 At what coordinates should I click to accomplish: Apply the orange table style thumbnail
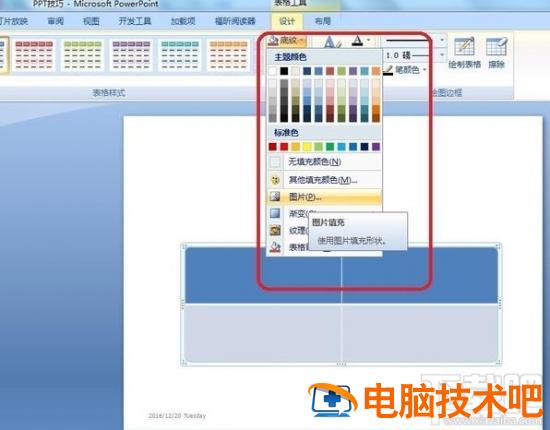pyautogui.click(x=229, y=55)
